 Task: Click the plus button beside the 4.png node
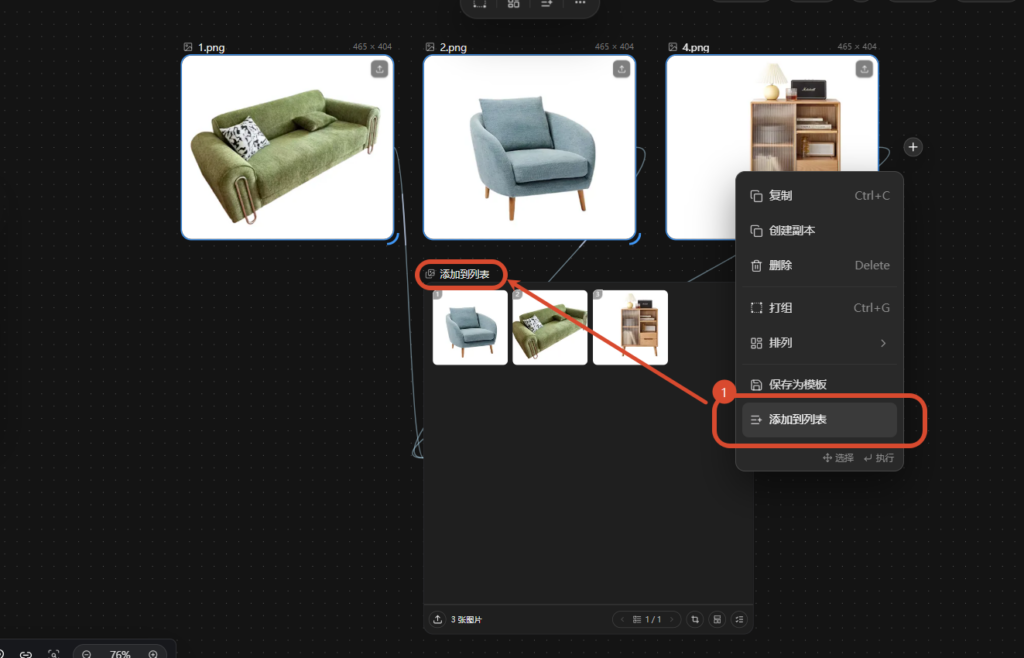(913, 147)
